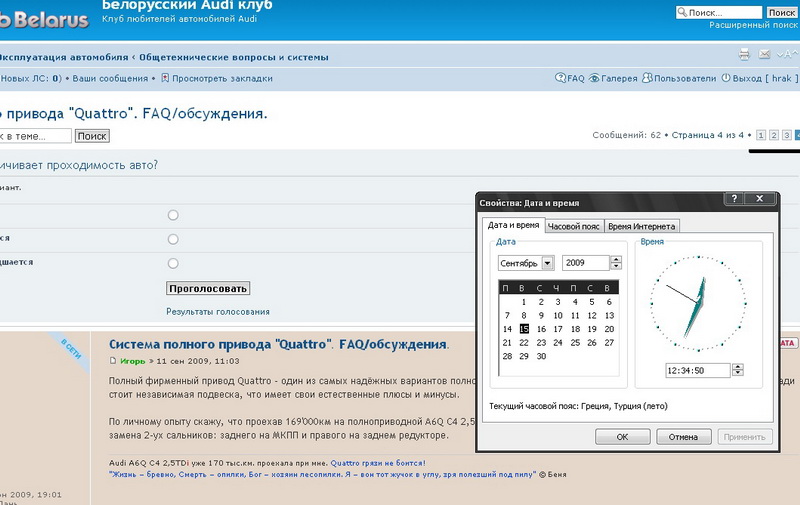This screenshot has width=800, height=505.
Task: Click the Выход logout power icon
Action: click(725, 78)
